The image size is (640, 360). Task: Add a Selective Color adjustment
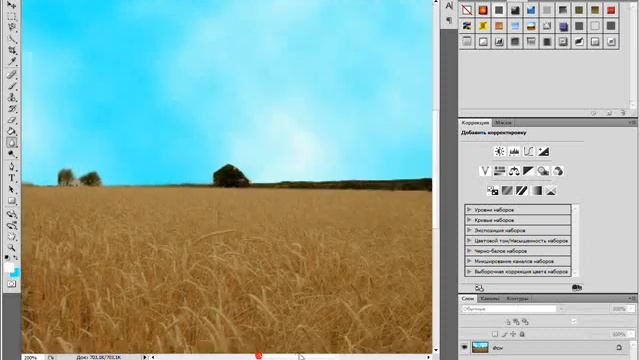coord(551,191)
